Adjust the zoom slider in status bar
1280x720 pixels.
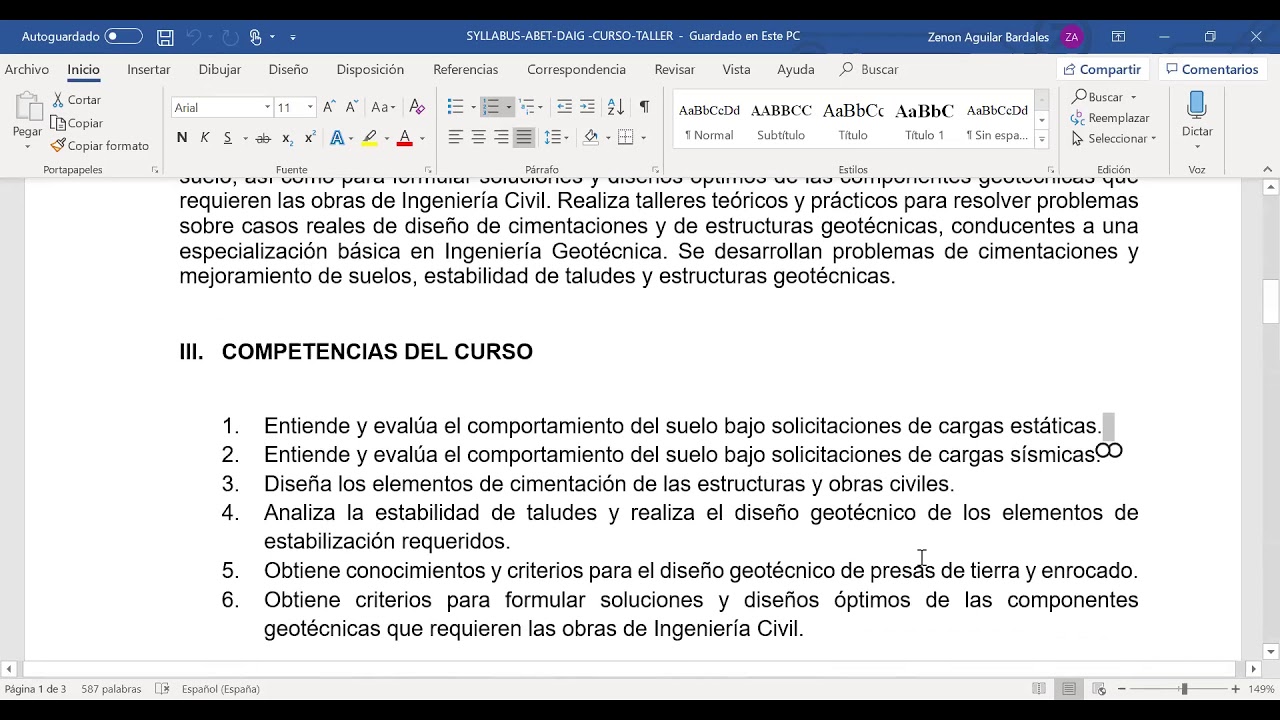(x=1184, y=689)
